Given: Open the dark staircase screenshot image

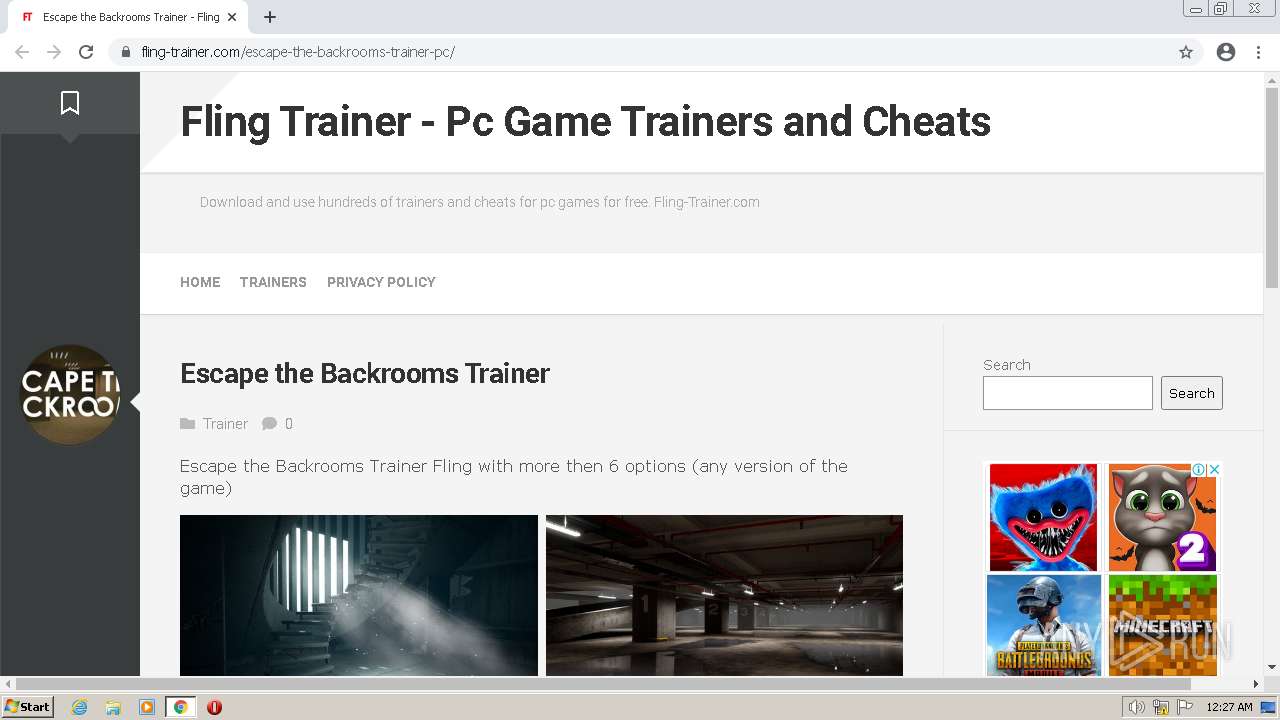Looking at the screenshot, I should [x=359, y=595].
